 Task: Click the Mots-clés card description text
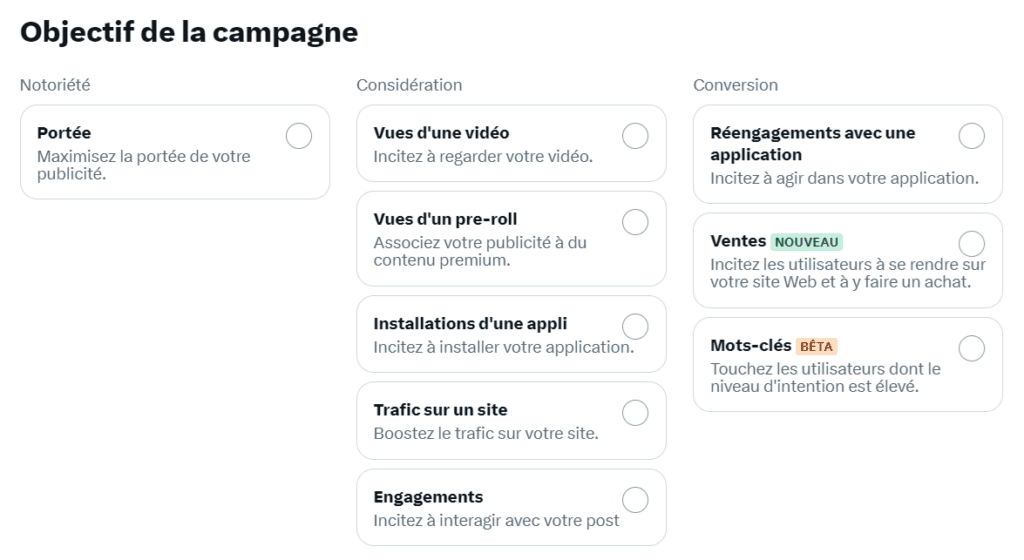825,377
